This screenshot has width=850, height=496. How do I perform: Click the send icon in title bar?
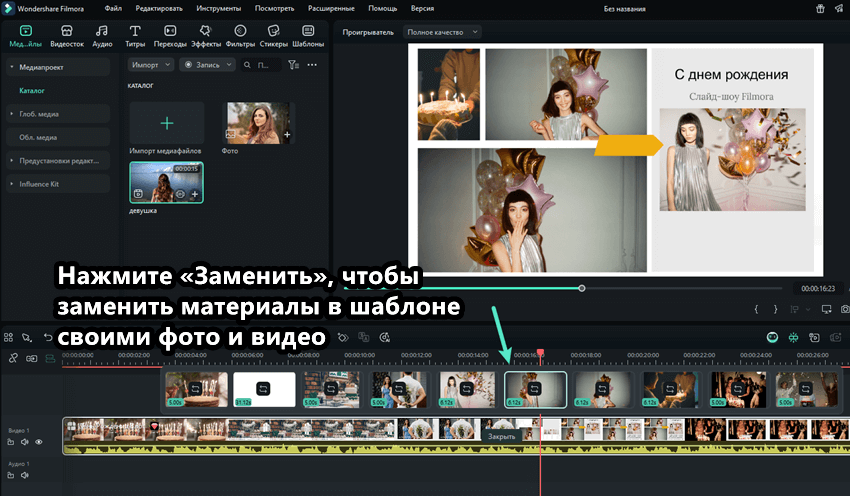coord(839,8)
